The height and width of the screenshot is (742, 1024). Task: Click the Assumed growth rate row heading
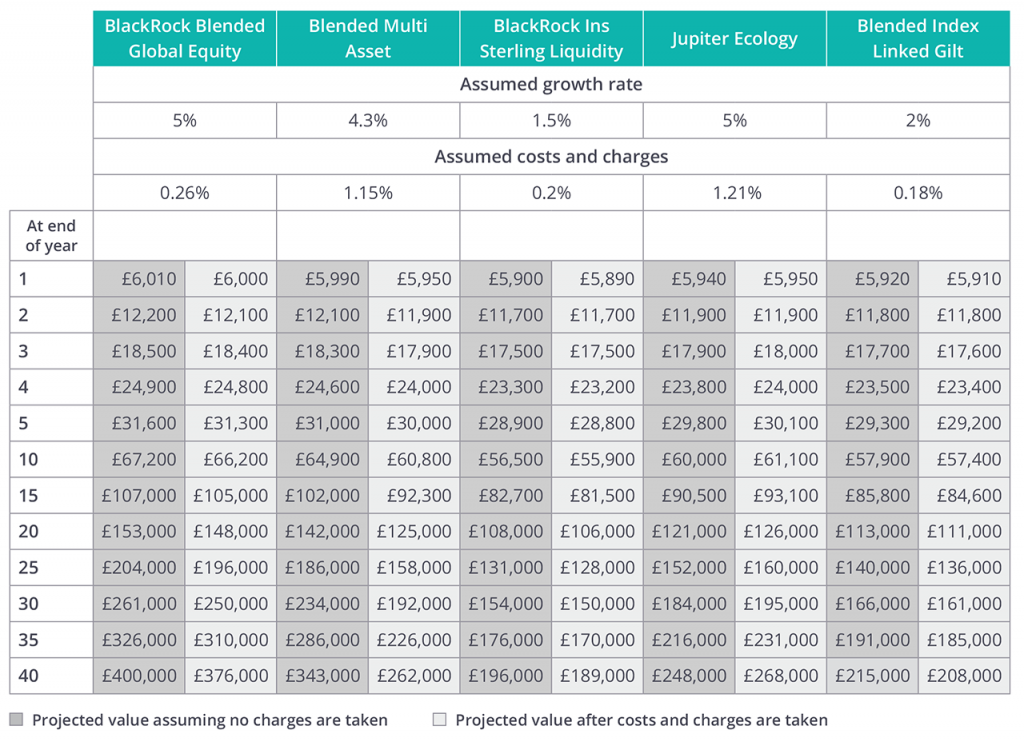tap(551, 84)
